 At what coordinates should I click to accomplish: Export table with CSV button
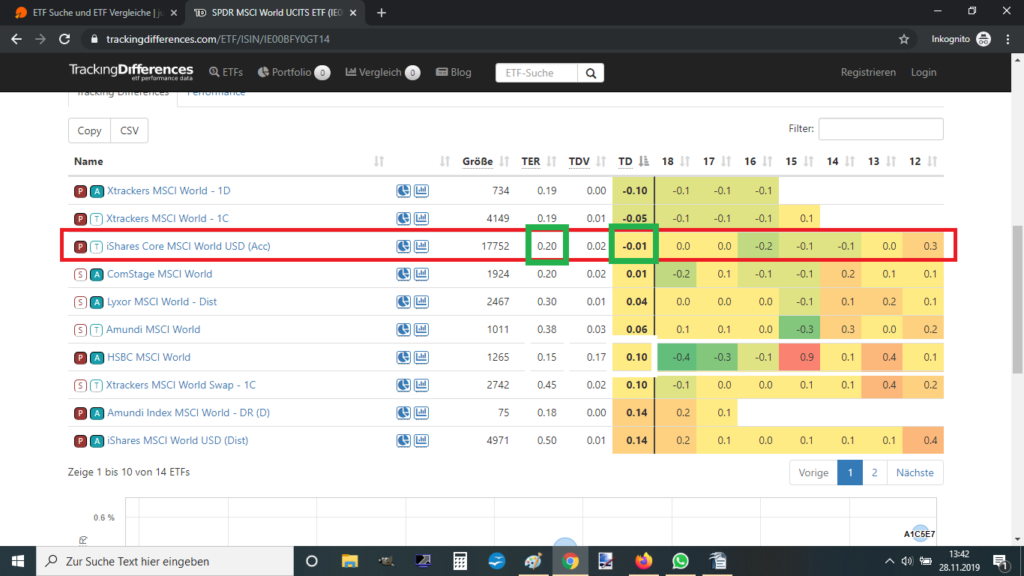[129, 131]
